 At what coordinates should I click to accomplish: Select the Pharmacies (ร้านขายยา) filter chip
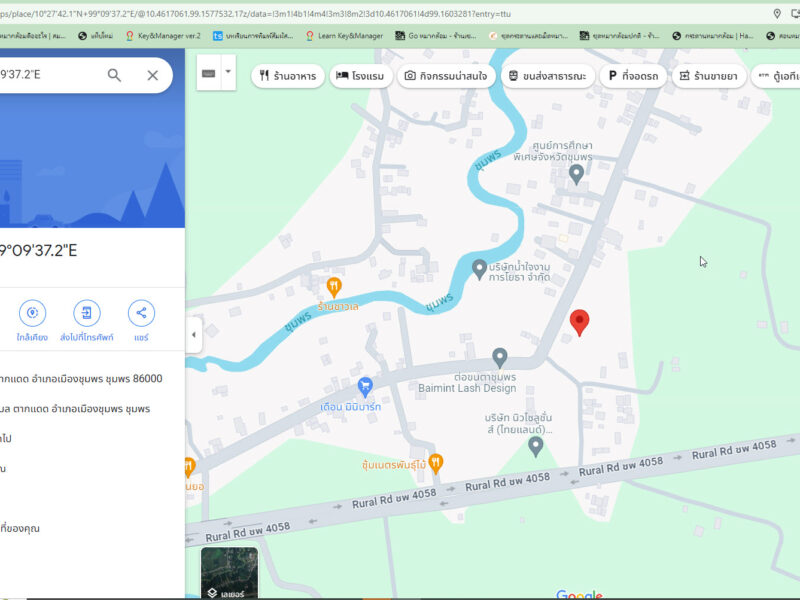coord(708,75)
